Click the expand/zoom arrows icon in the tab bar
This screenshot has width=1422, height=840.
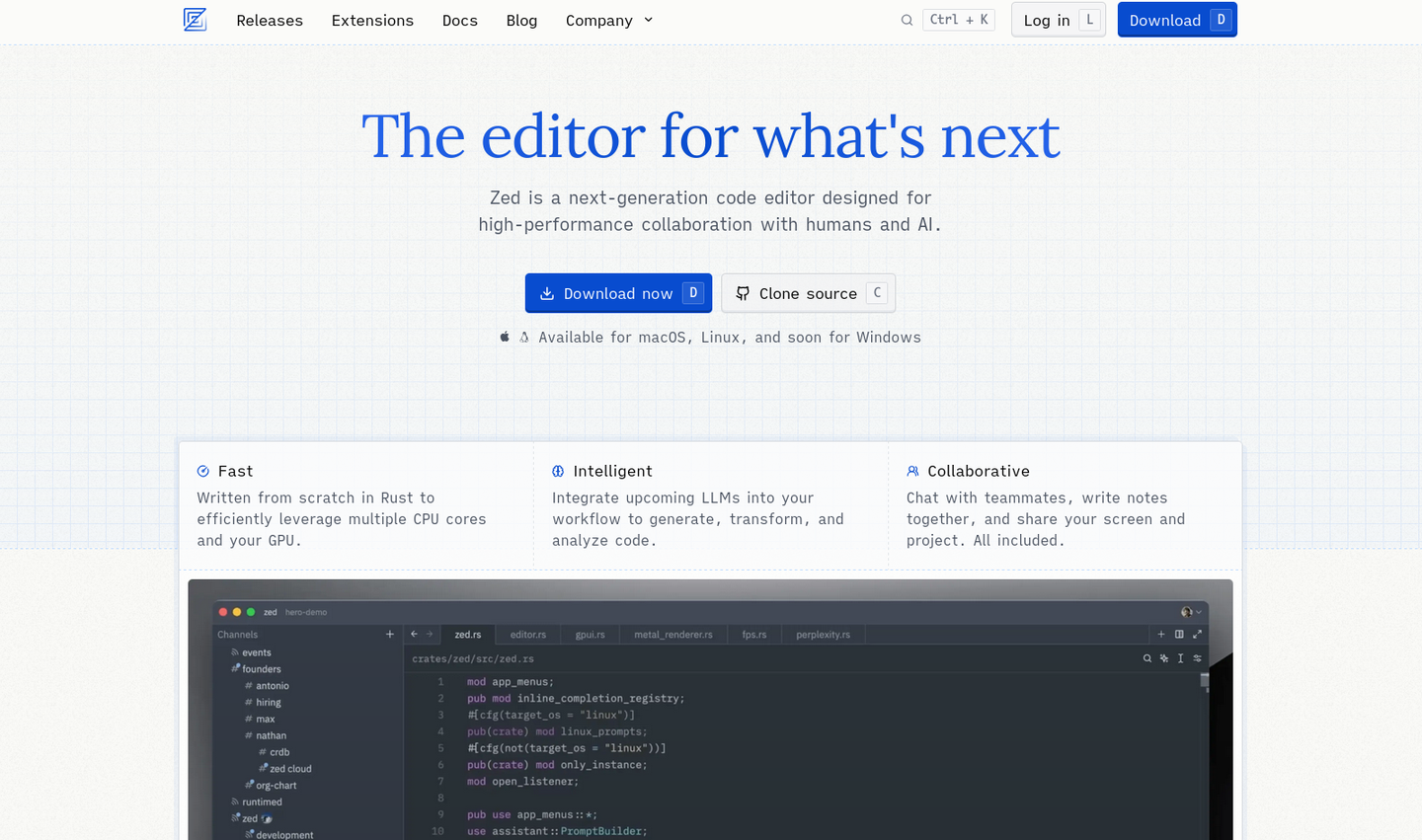tap(1196, 635)
